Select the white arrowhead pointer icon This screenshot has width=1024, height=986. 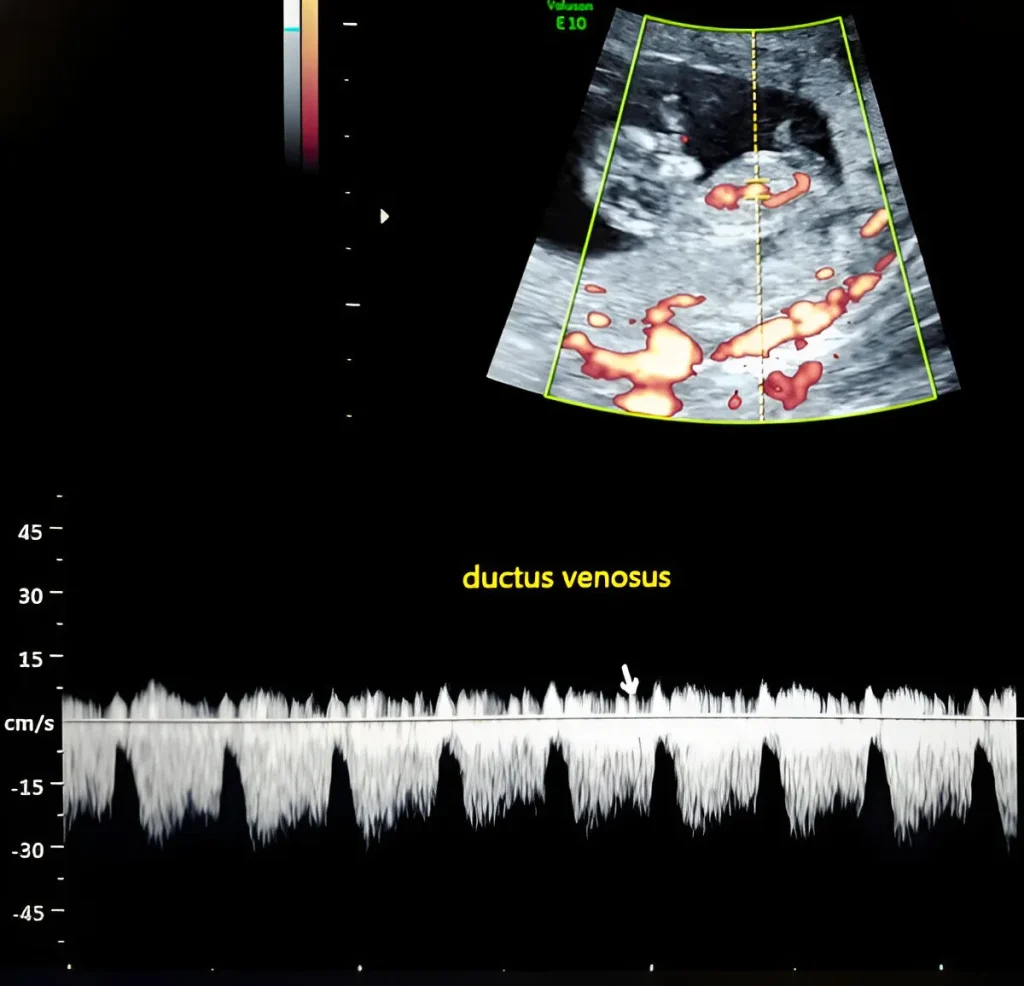click(x=385, y=215)
